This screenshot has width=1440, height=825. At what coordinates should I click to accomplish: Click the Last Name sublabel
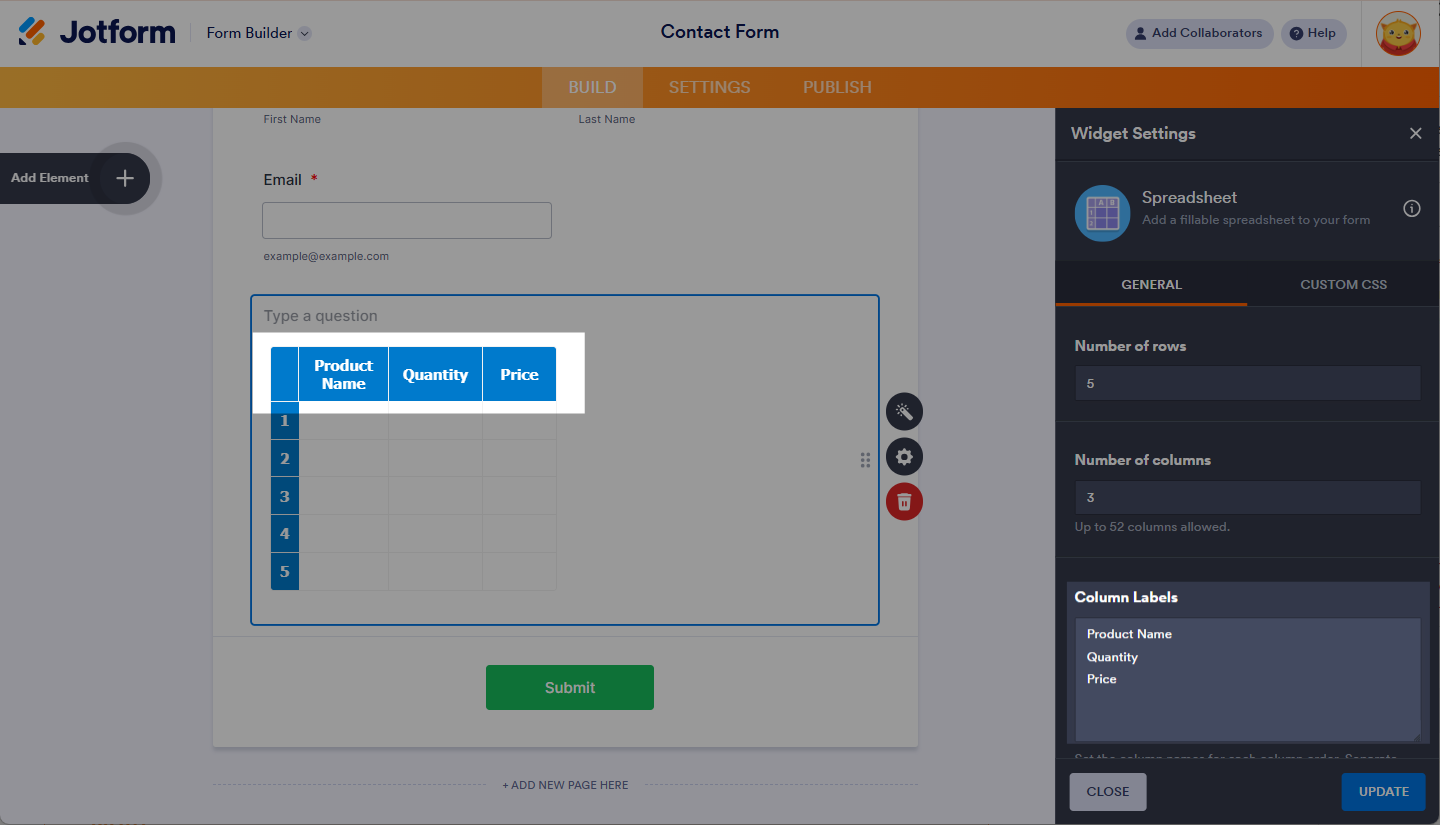click(x=607, y=119)
